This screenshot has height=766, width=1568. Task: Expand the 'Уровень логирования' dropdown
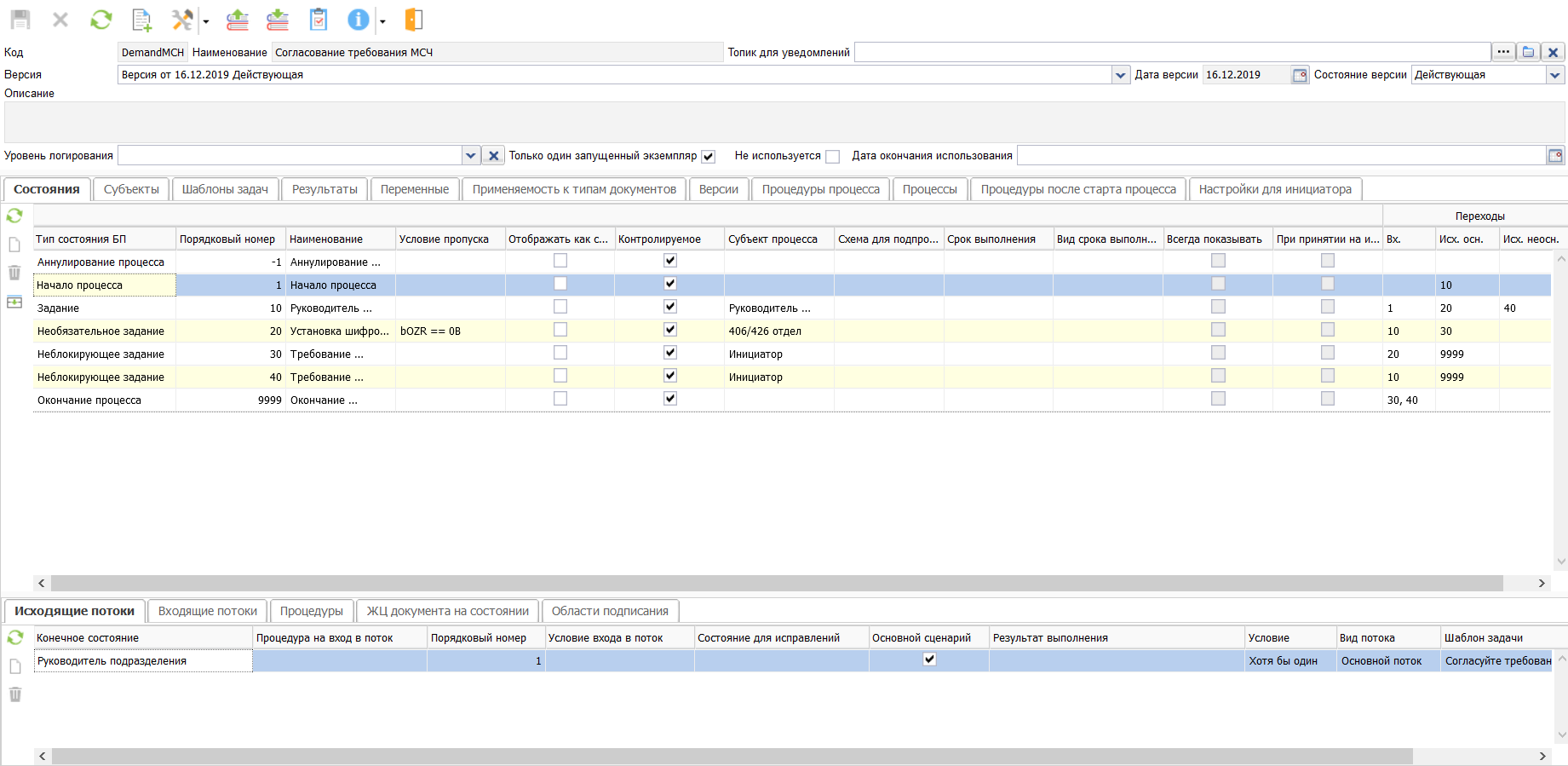coord(470,156)
